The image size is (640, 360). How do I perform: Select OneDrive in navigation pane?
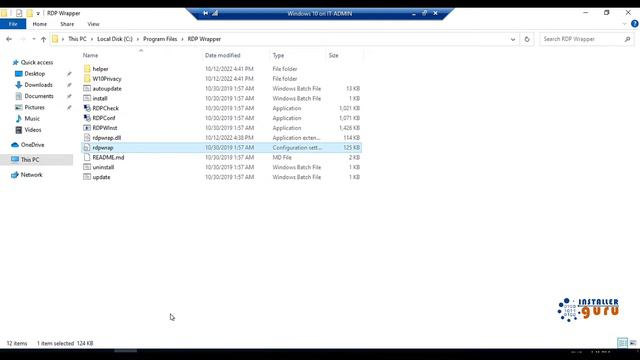[x=32, y=144]
